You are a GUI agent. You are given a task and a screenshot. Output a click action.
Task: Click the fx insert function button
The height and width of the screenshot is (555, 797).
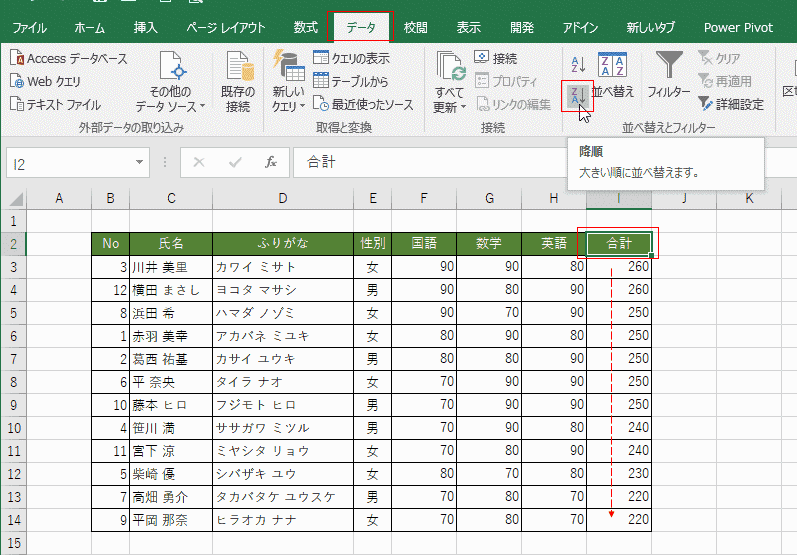[x=271, y=163]
